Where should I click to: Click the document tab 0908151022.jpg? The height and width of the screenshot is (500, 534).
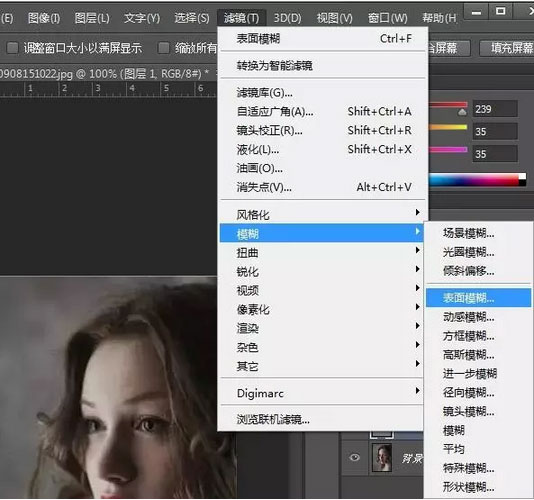(x=105, y=74)
